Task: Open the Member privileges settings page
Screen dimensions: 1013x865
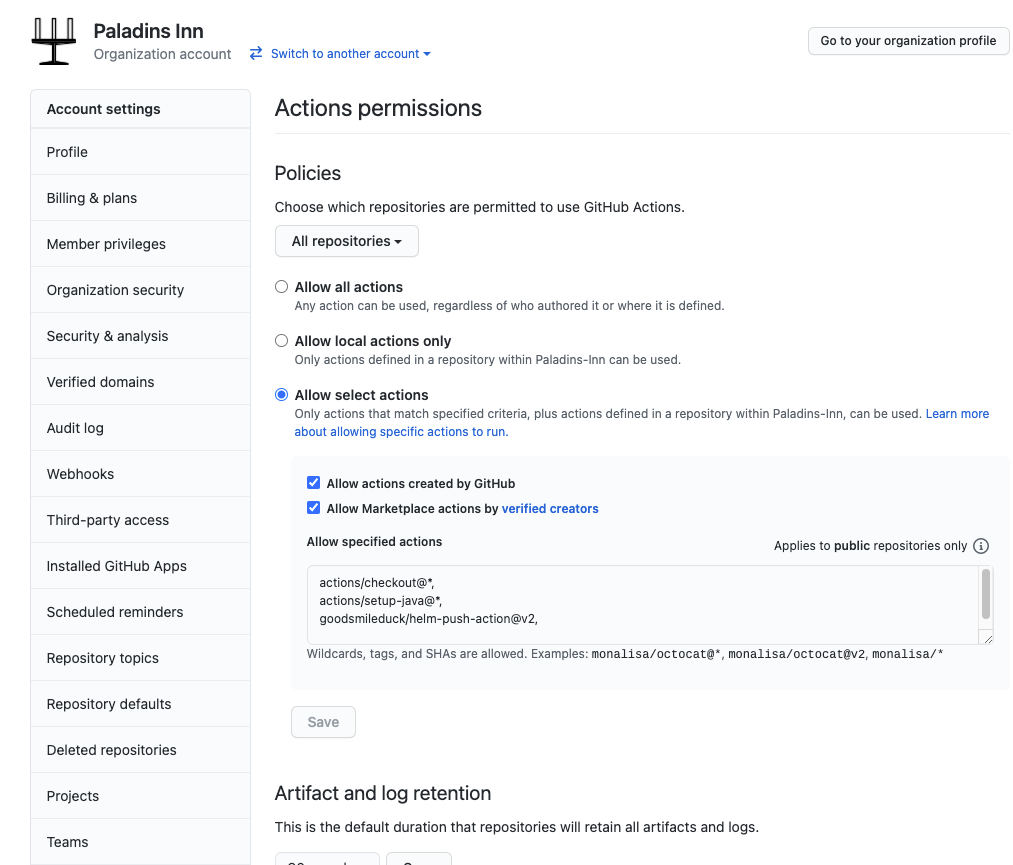Action: pyautogui.click(x=140, y=244)
